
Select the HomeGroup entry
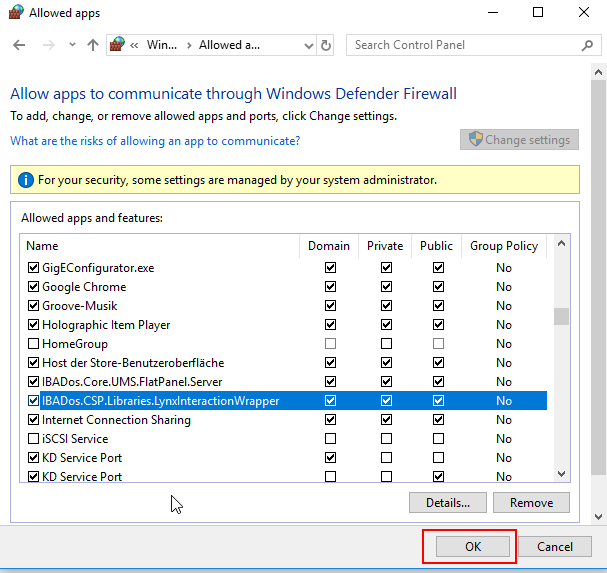click(x=75, y=344)
